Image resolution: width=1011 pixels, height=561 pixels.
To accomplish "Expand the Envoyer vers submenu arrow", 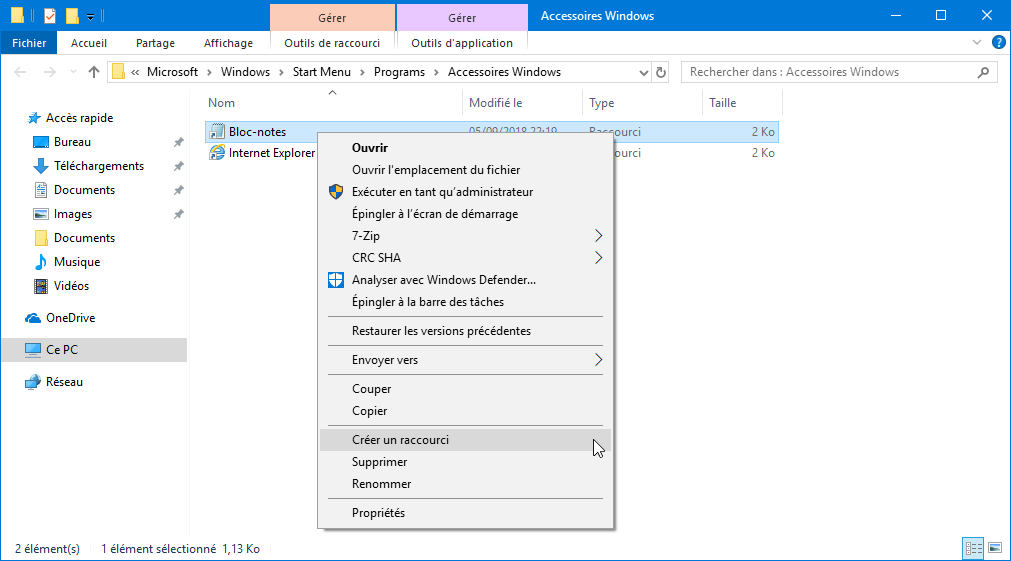I will tap(598, 360).
